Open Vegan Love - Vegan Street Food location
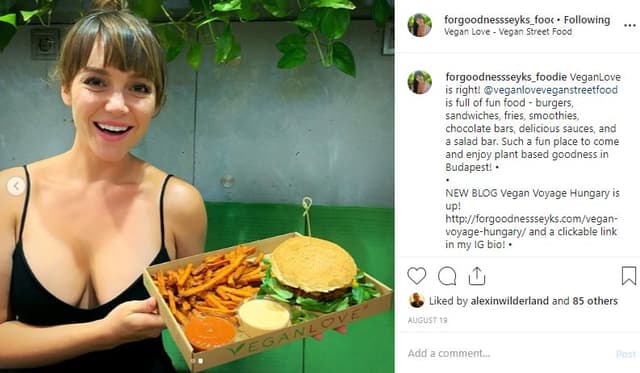 tap(508, 31)
